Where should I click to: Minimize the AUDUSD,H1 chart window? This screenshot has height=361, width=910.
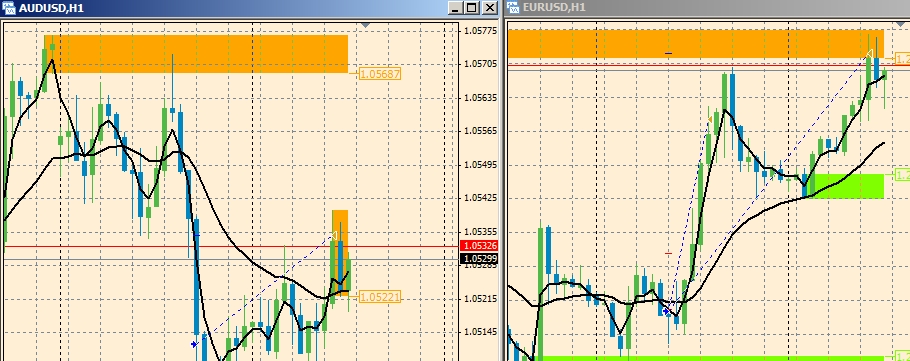click(456, 8)
